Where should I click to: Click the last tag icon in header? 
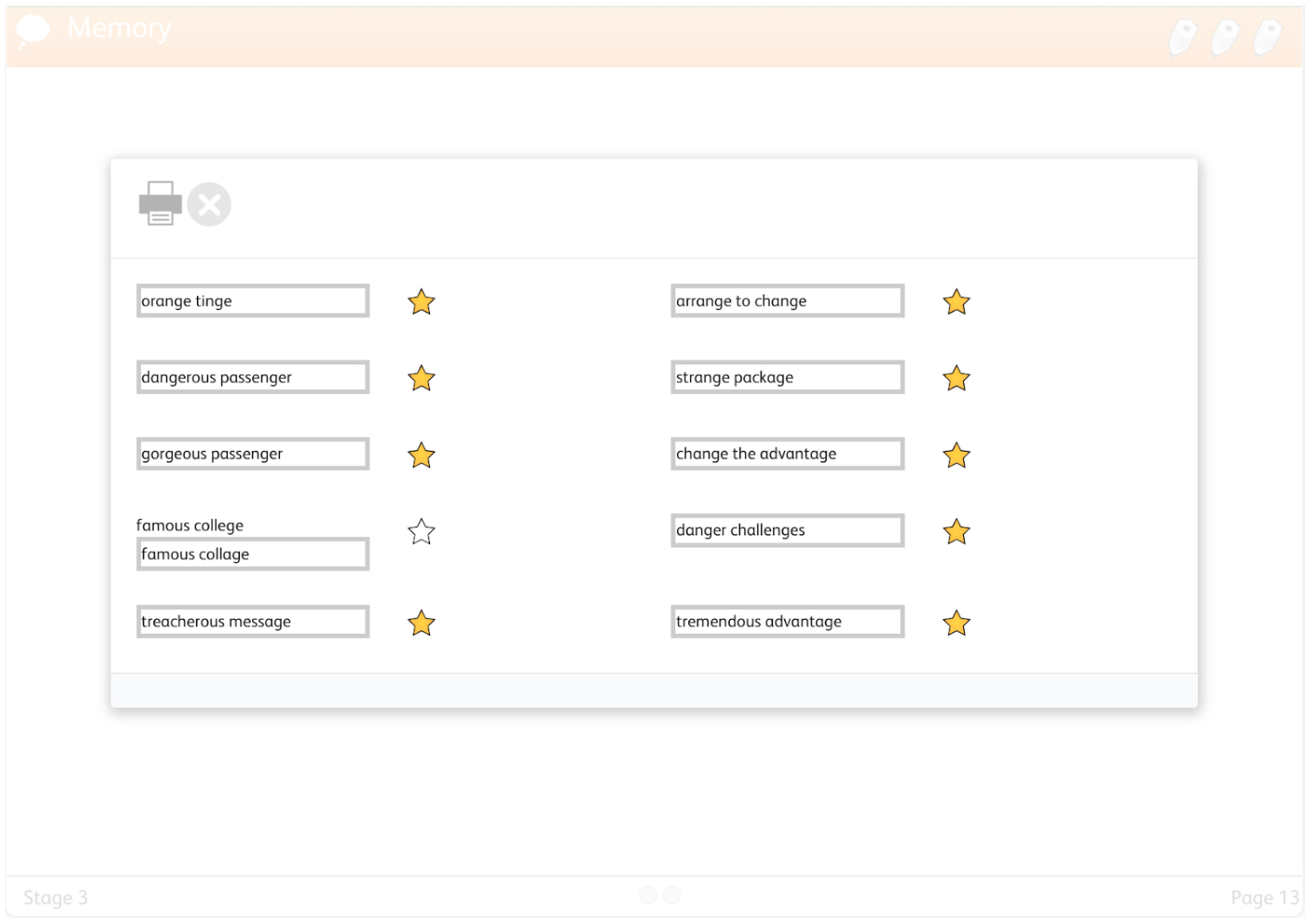coord(1267,38)
